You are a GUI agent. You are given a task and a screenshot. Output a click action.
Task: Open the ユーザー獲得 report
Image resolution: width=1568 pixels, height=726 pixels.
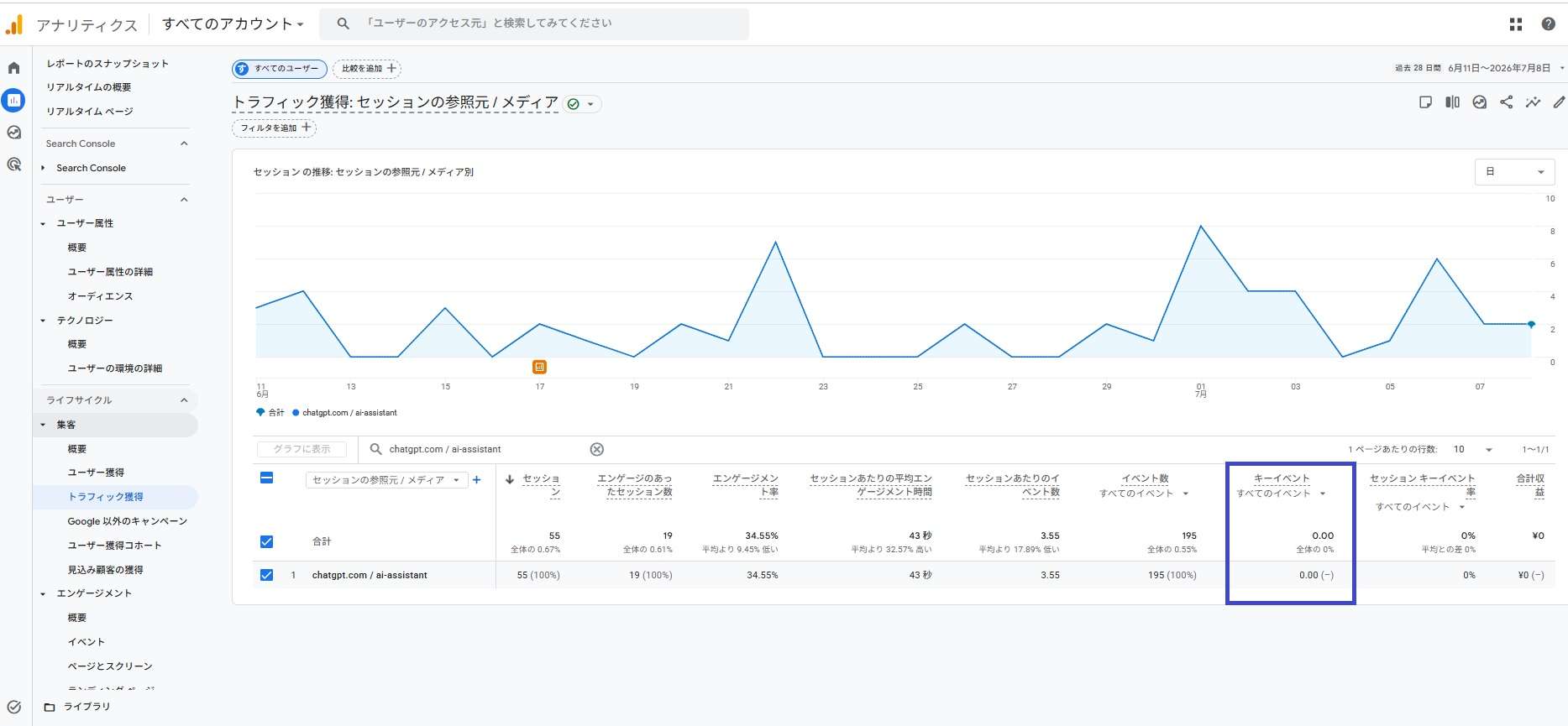pos(96,473)
